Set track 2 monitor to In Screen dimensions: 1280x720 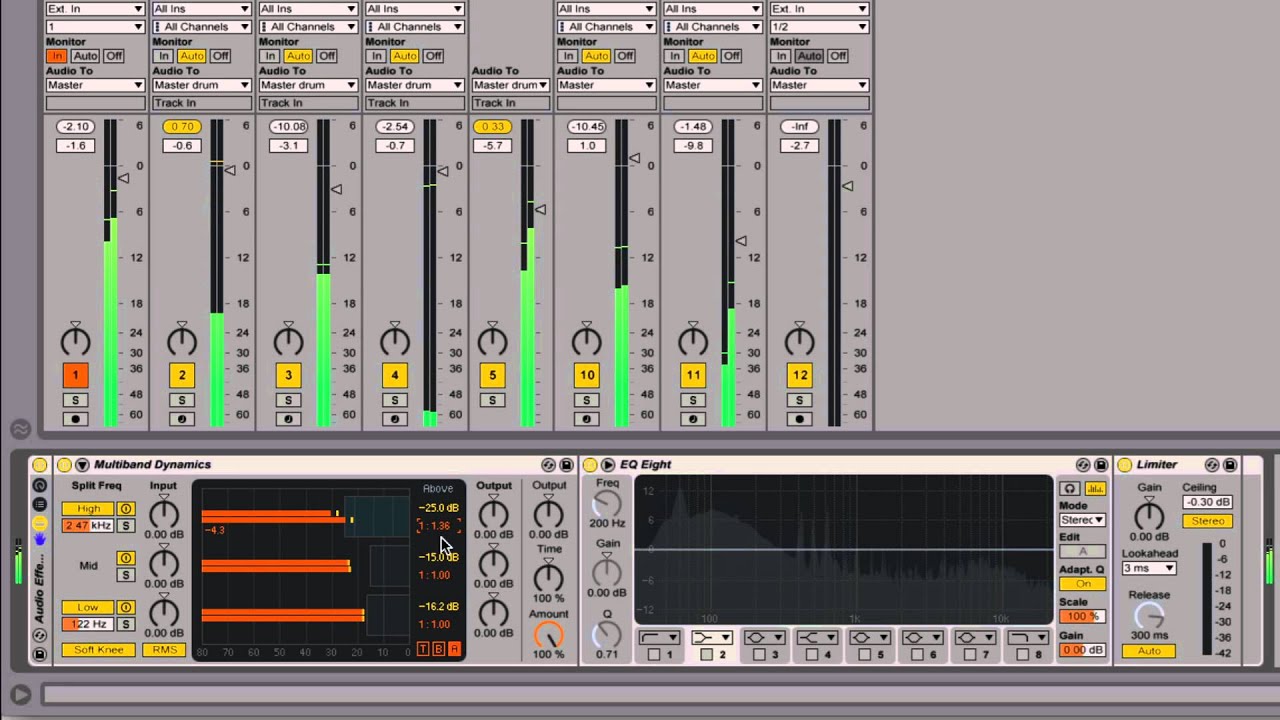click(163, 56)
